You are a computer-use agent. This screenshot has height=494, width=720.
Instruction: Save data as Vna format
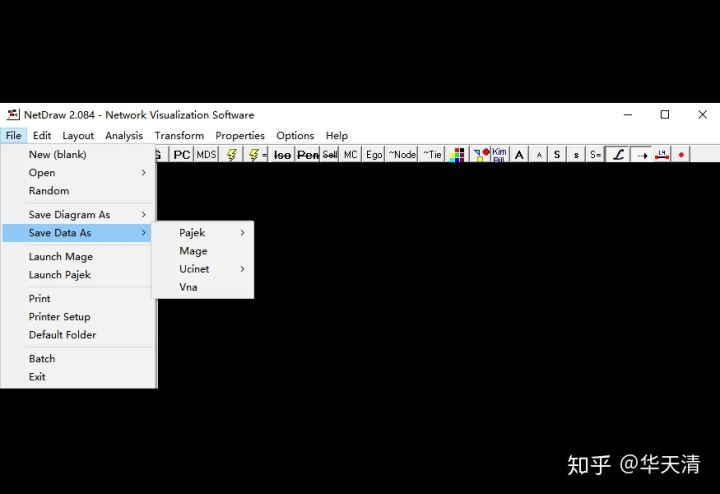203,287
